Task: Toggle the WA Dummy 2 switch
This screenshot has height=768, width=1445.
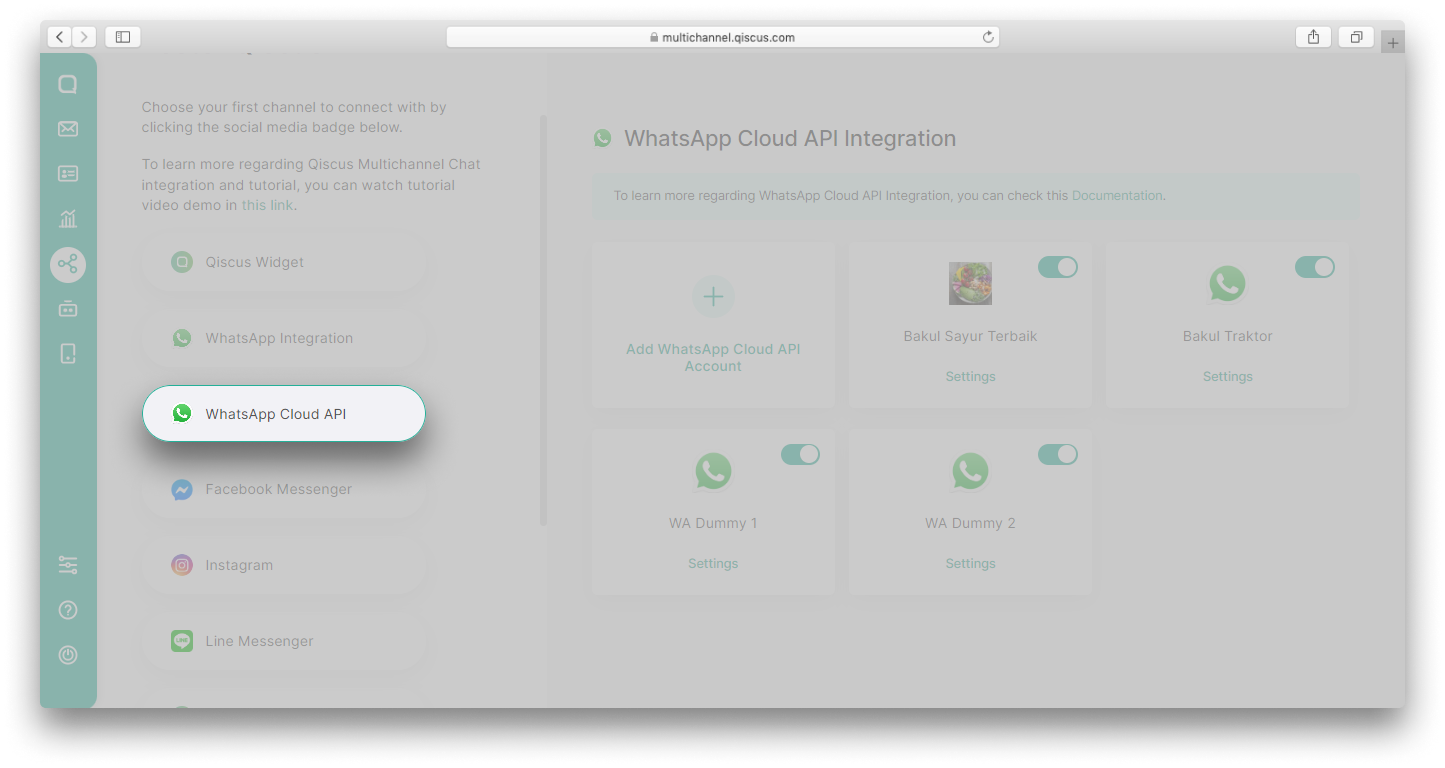Action: pos(1057,455)
